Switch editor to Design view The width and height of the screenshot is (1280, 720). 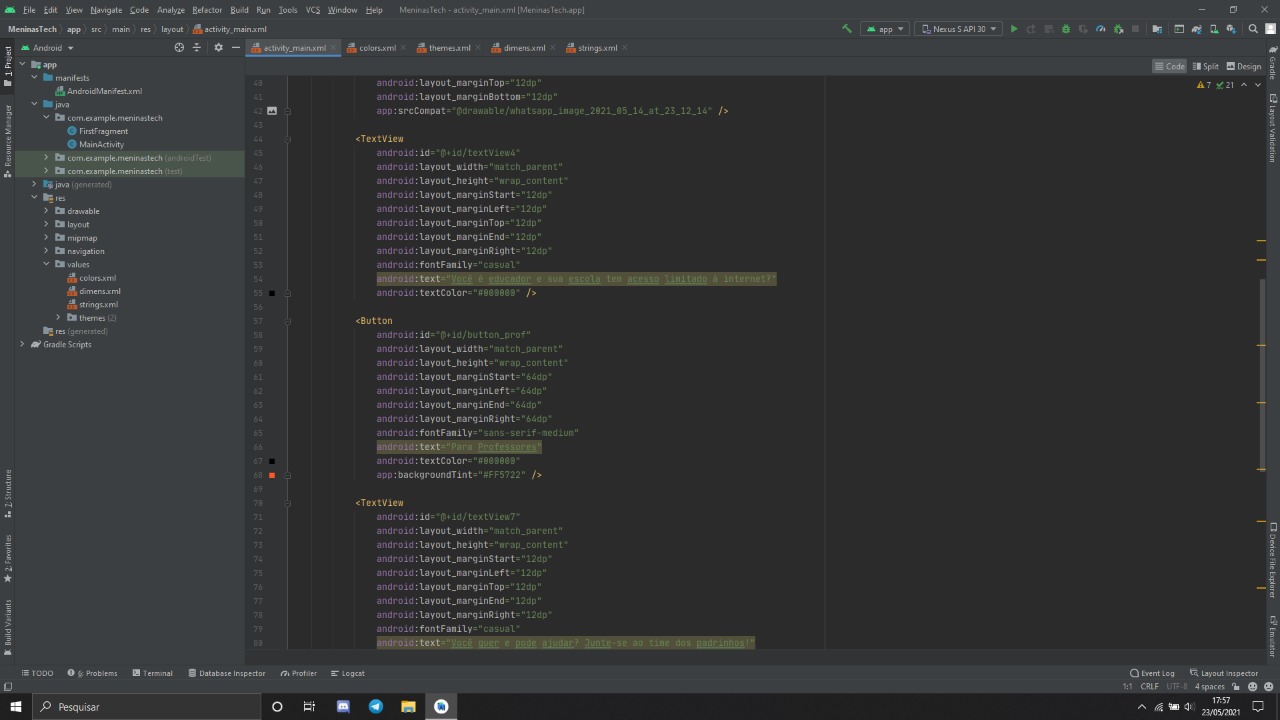coord(1244,66)
